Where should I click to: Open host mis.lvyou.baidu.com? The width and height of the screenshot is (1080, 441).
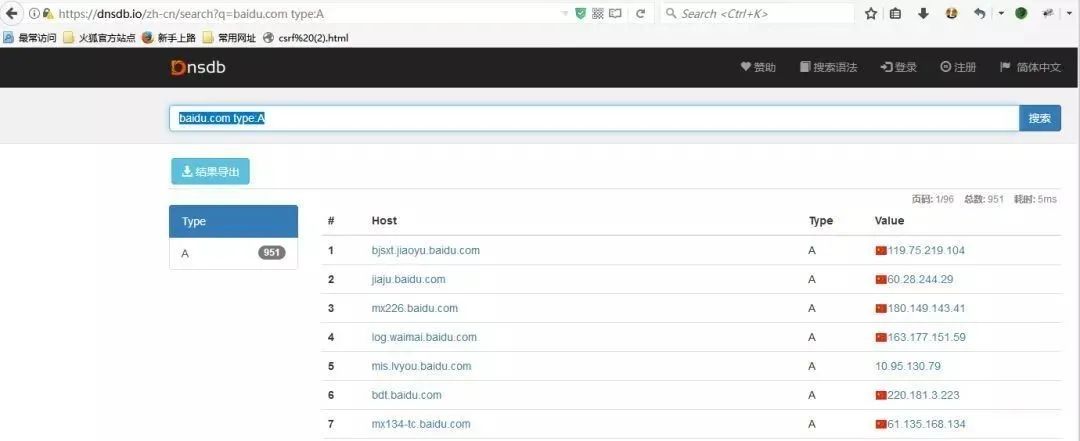coord(422,366)
